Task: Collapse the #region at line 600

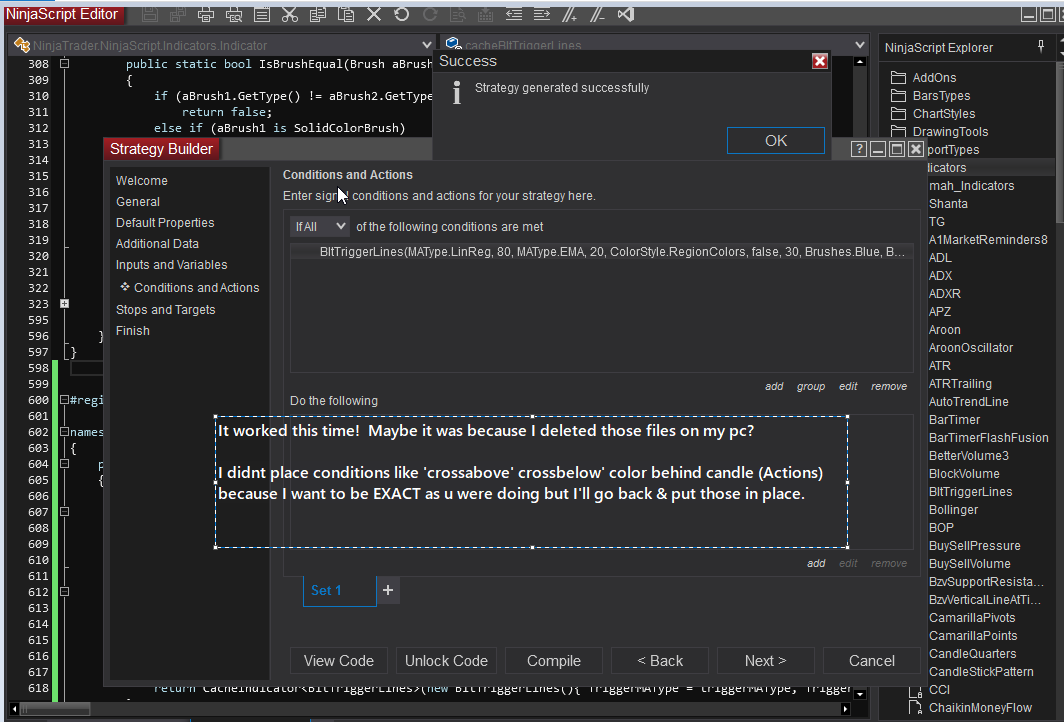Action: click(x=64, y=400)
